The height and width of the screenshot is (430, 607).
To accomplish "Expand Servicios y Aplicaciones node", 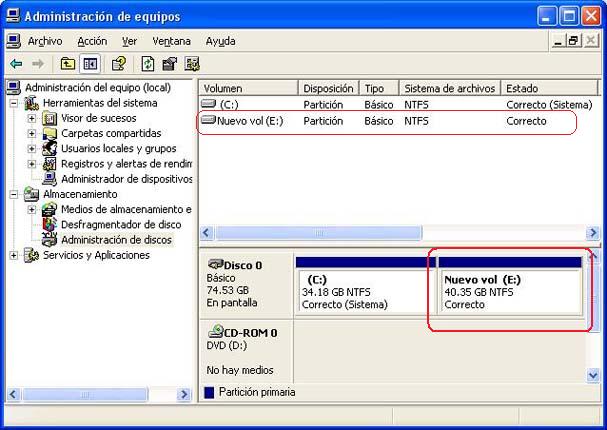I will pyautogui.click(x=14, y=255).
